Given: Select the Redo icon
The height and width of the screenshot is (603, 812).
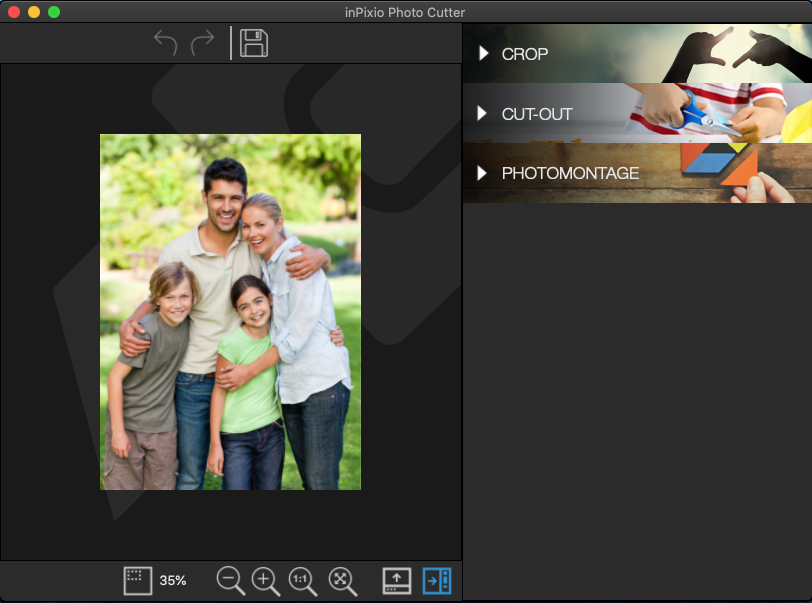Looking at the screenshot, I should (x=202, y=42).
